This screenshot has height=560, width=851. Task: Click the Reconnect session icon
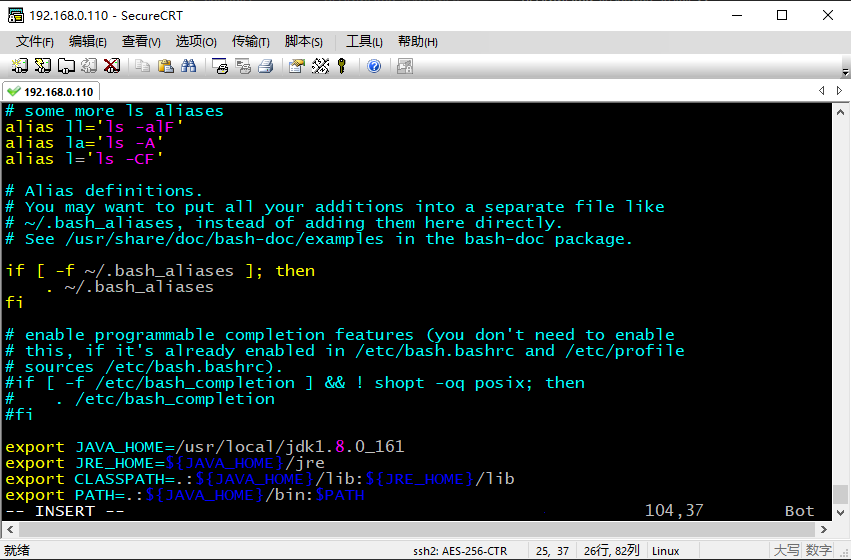pos(88,66)
